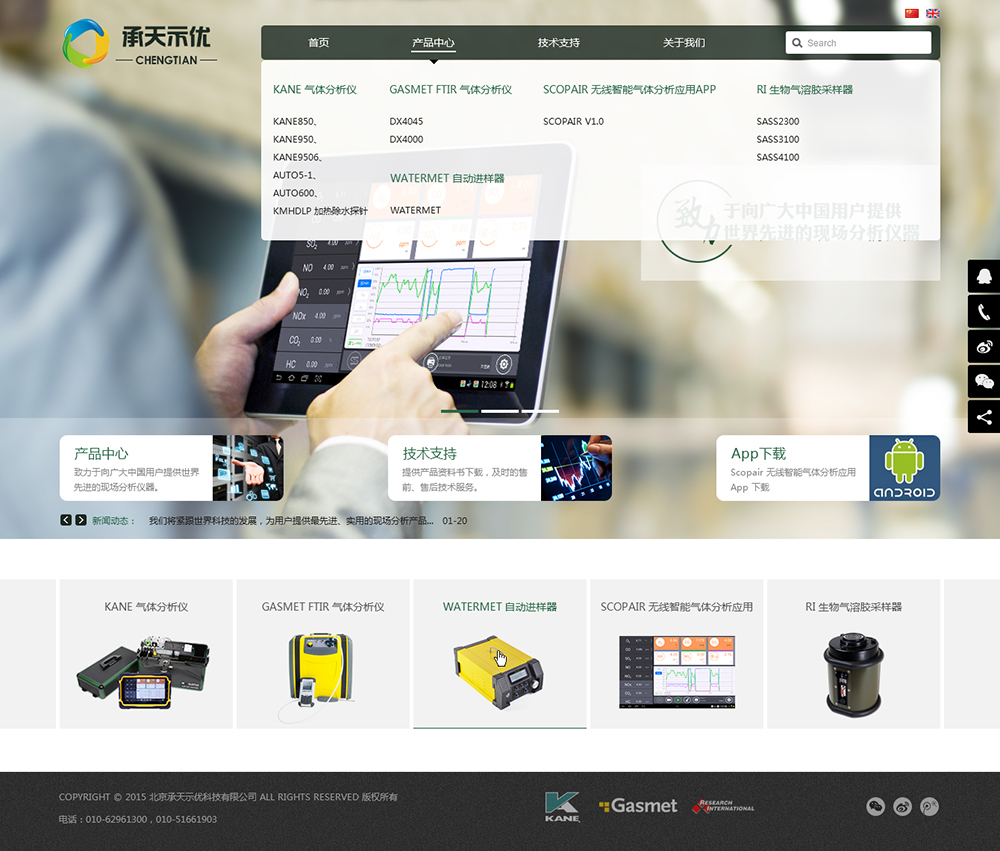Click the phone icon in the floating sidebar
This screenshot has width=1000, height=851.
pyautogui.click(x=984, y=312)
